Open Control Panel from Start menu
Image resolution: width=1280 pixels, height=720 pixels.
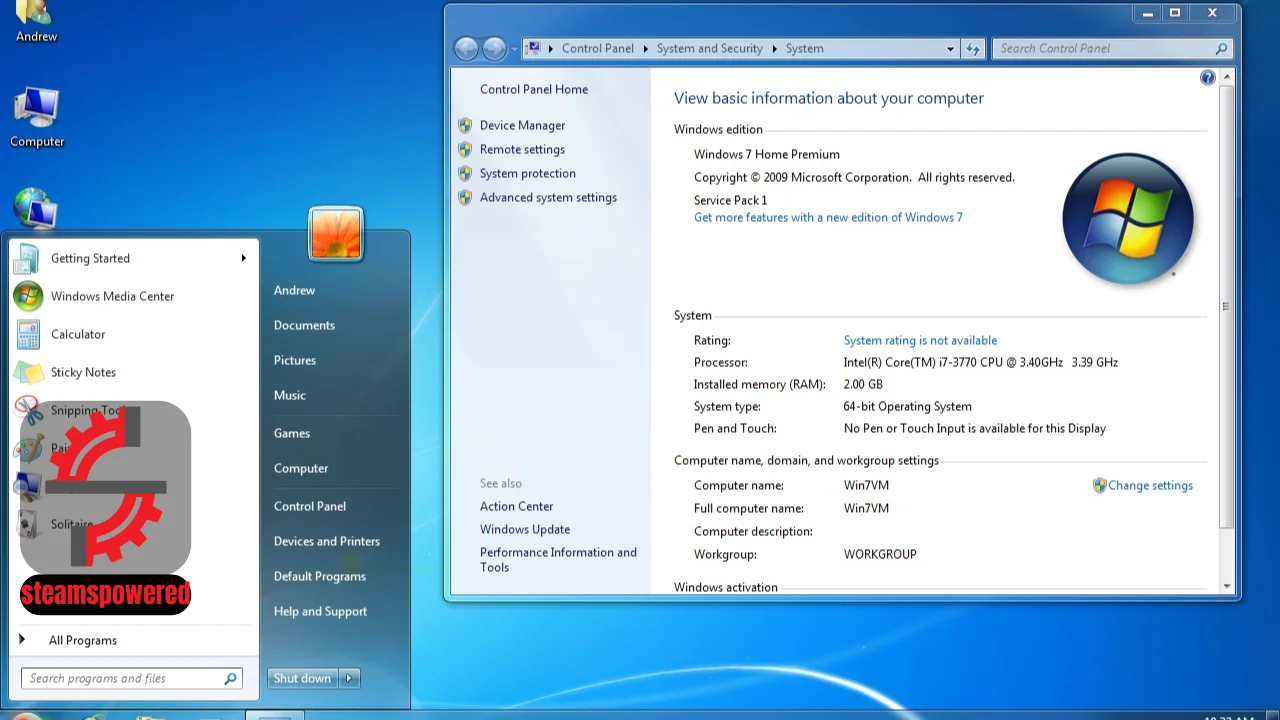(310, 506)
